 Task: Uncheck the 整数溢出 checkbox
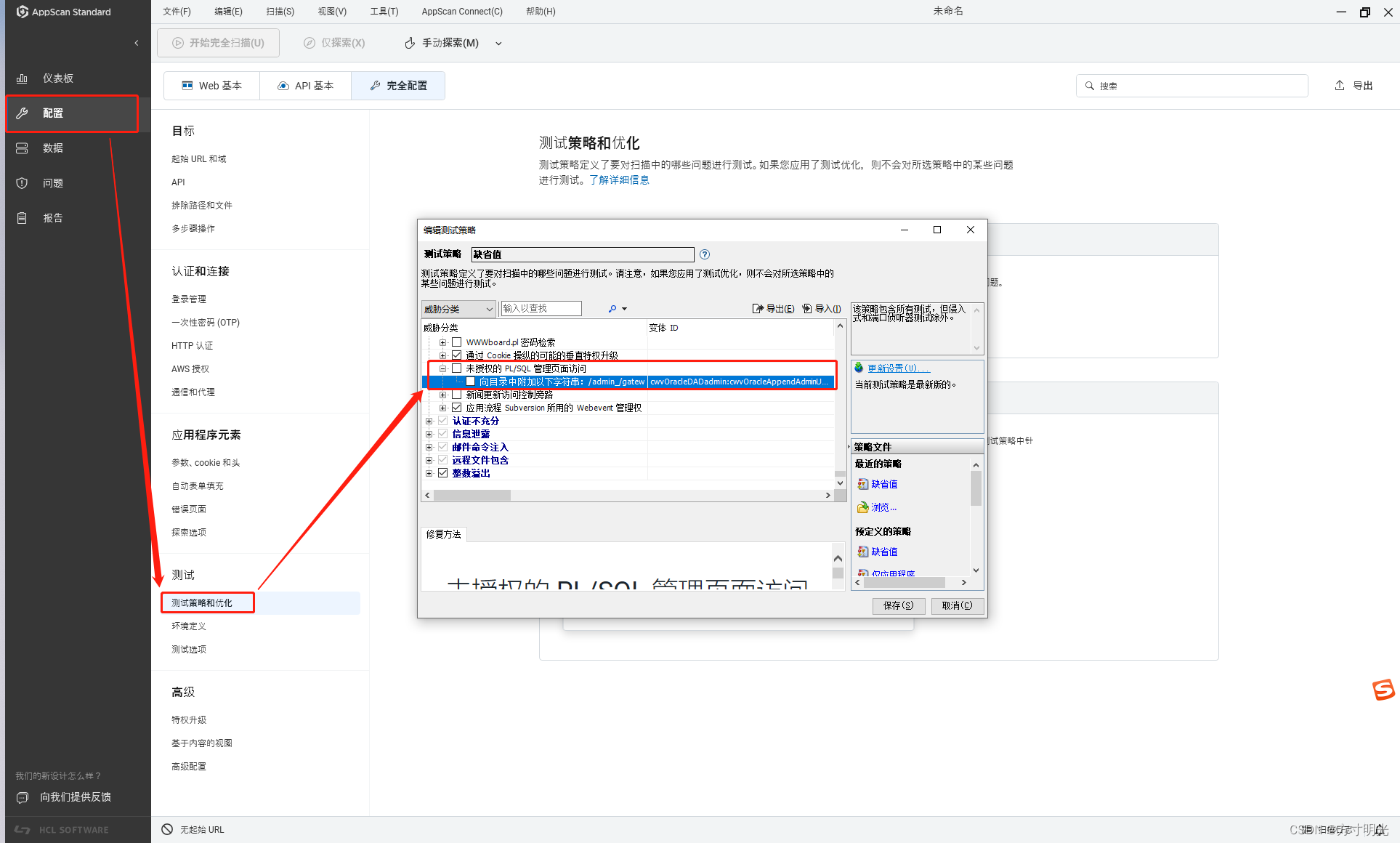pyautogui.click(x=443, y=473)
